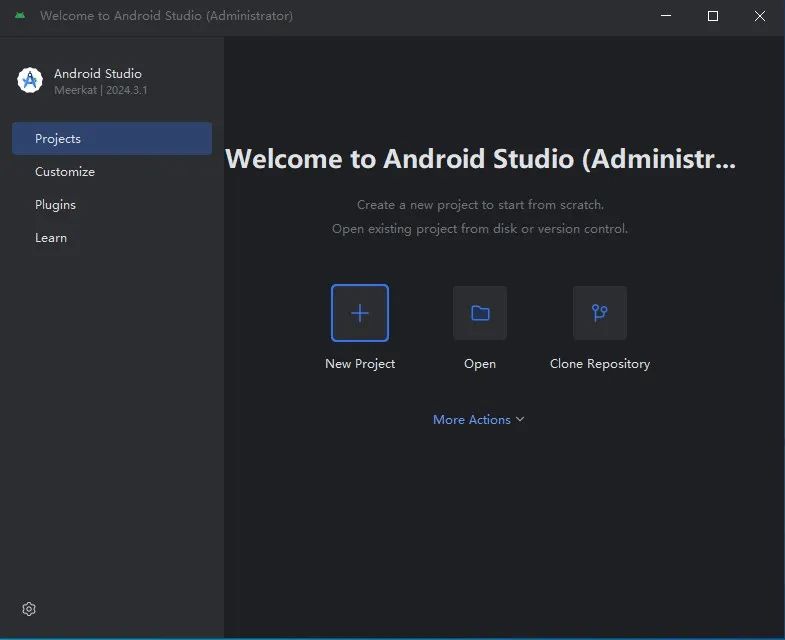Image resolution: width=785 pixels, height=640 pixels.
Task: Click the Open folder icon
Action: 480,313
